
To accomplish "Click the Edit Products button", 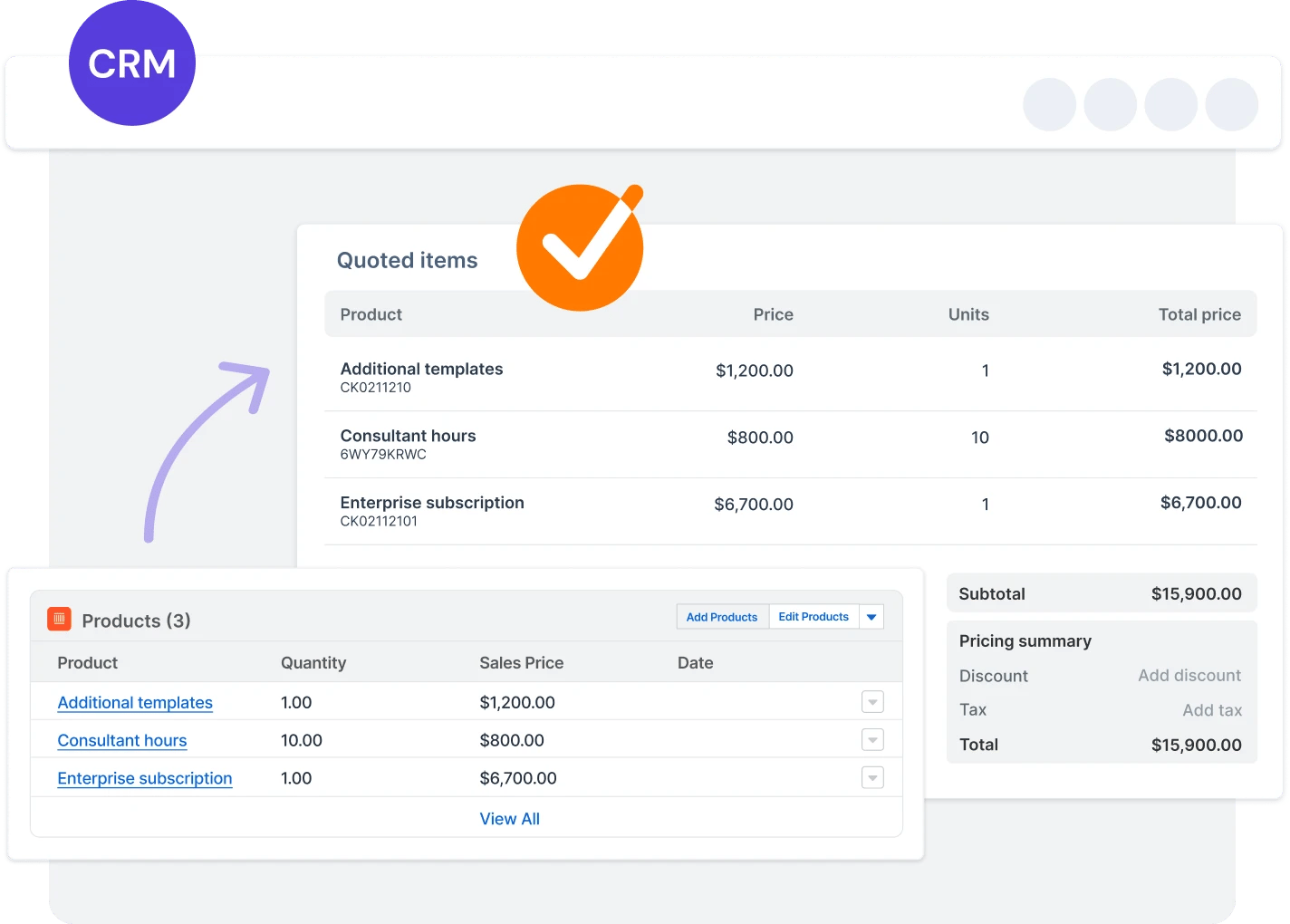I will pyautogui.click(x=813, y=617).
